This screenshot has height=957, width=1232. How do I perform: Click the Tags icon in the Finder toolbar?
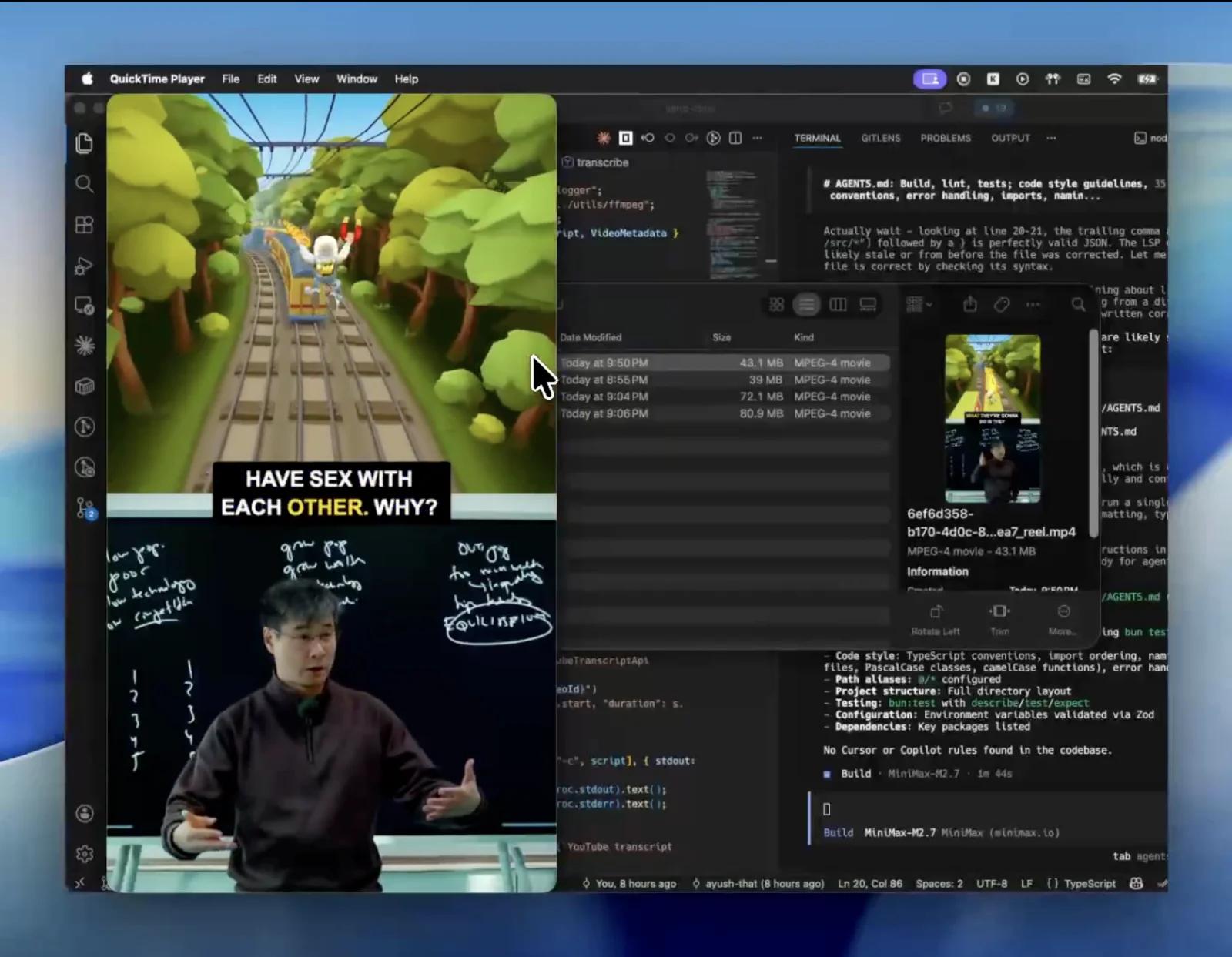(x=1001, y=304)
